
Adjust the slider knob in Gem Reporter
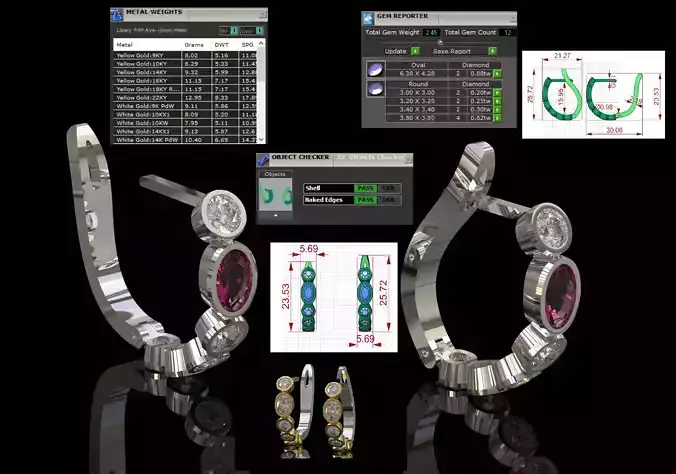(x=440, y=42)
